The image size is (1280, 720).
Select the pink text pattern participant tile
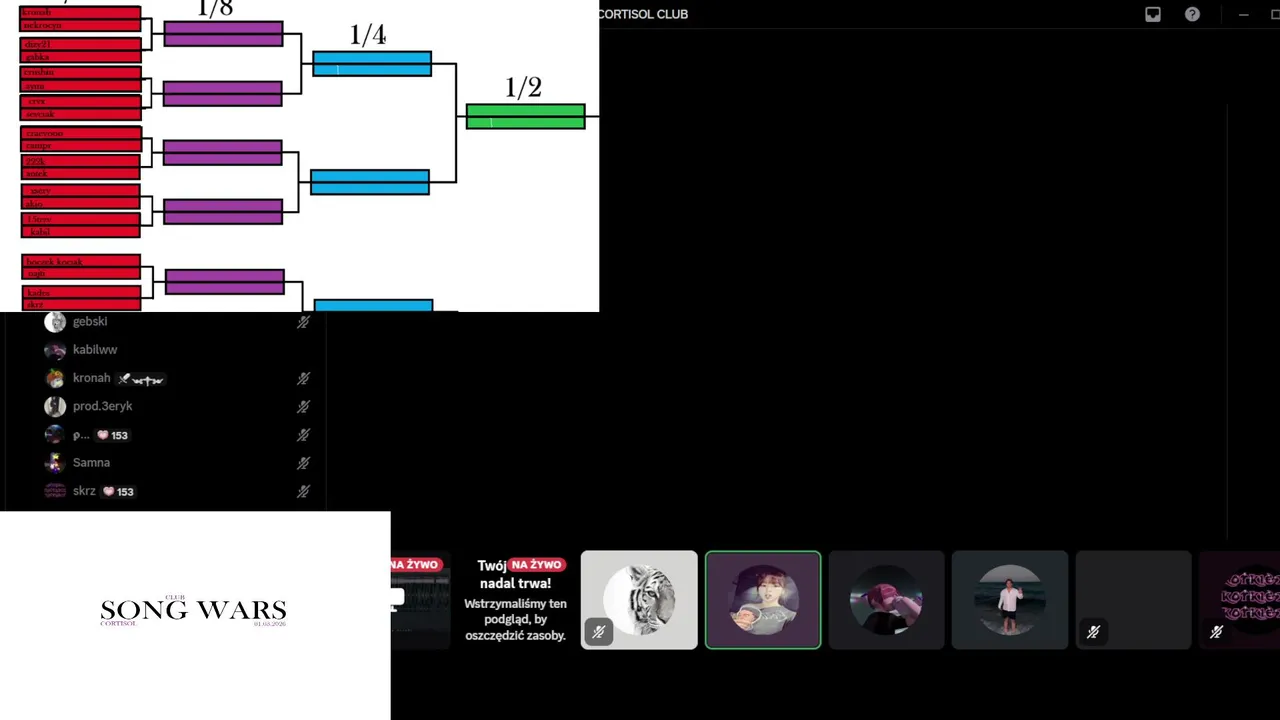click(1240, 600)
